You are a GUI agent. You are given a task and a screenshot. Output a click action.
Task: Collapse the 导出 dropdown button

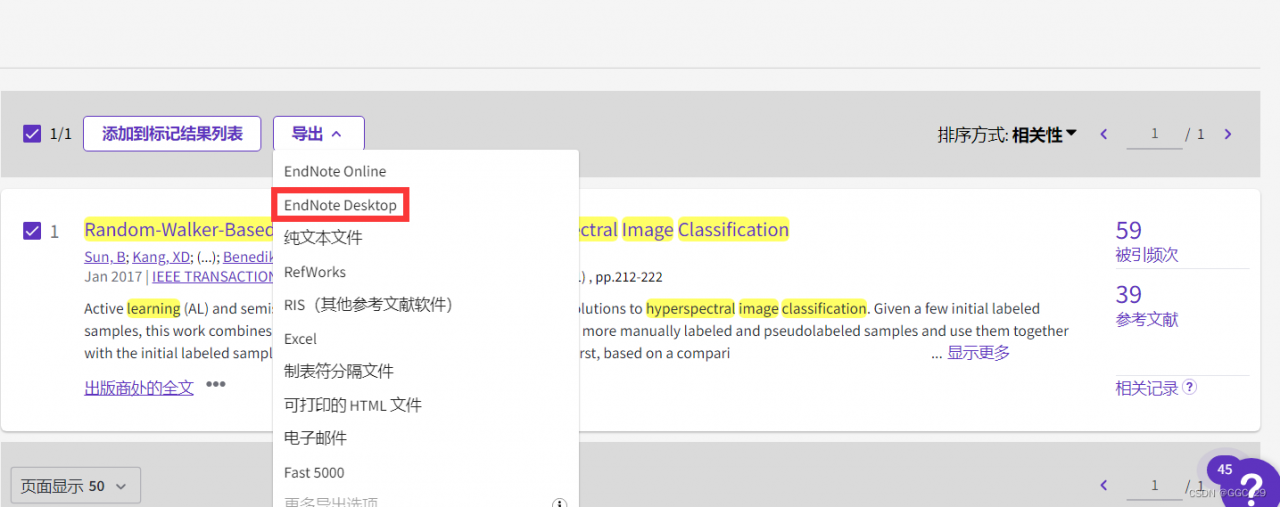point(318,134)
